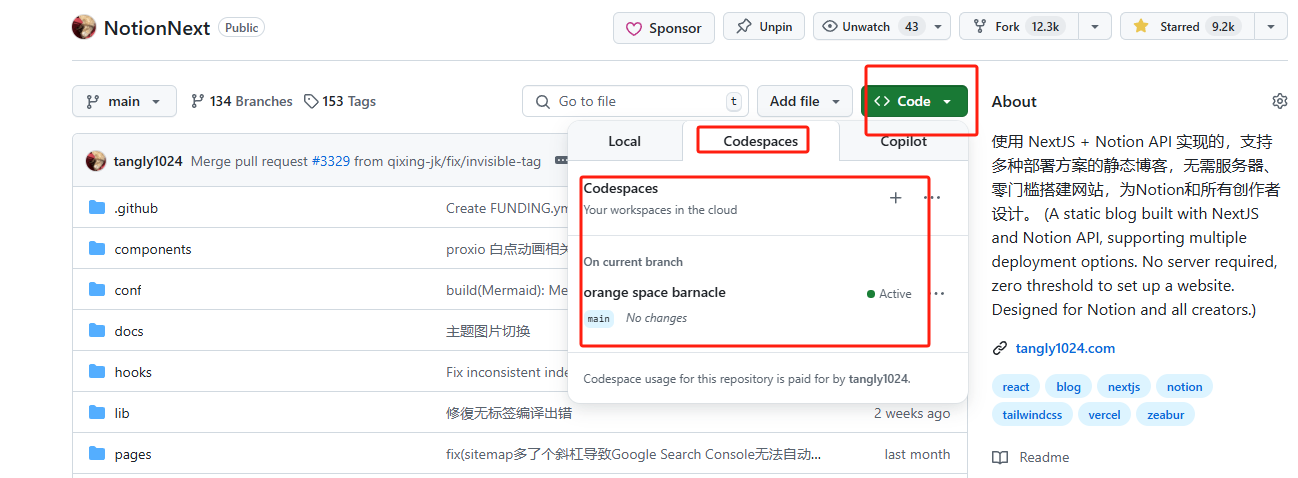This screenshot has width=1298, height=478.
Task: Click the tailwindcss topic tag
Action: click(x=1032, y=414)
